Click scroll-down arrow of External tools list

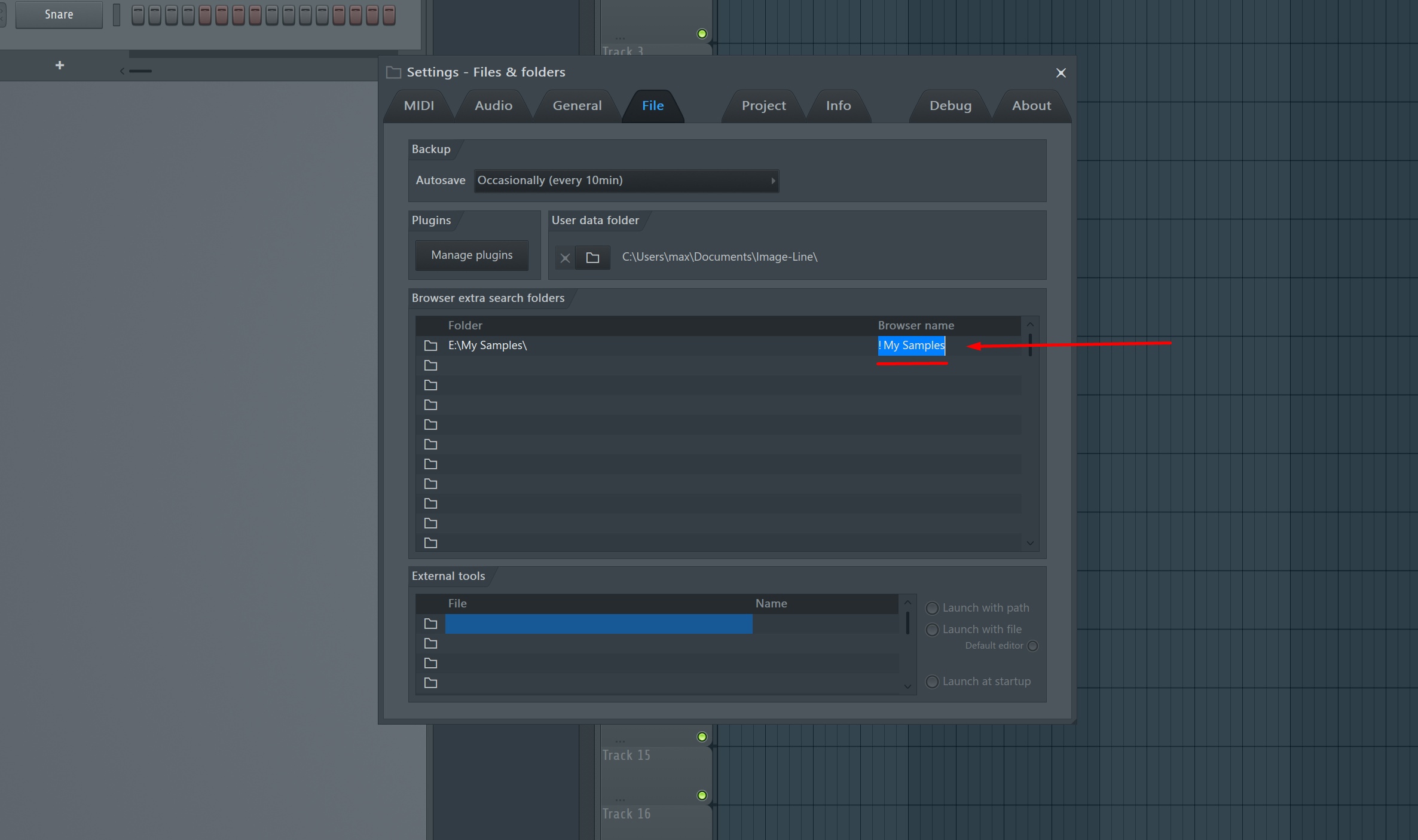coord(907,686)
